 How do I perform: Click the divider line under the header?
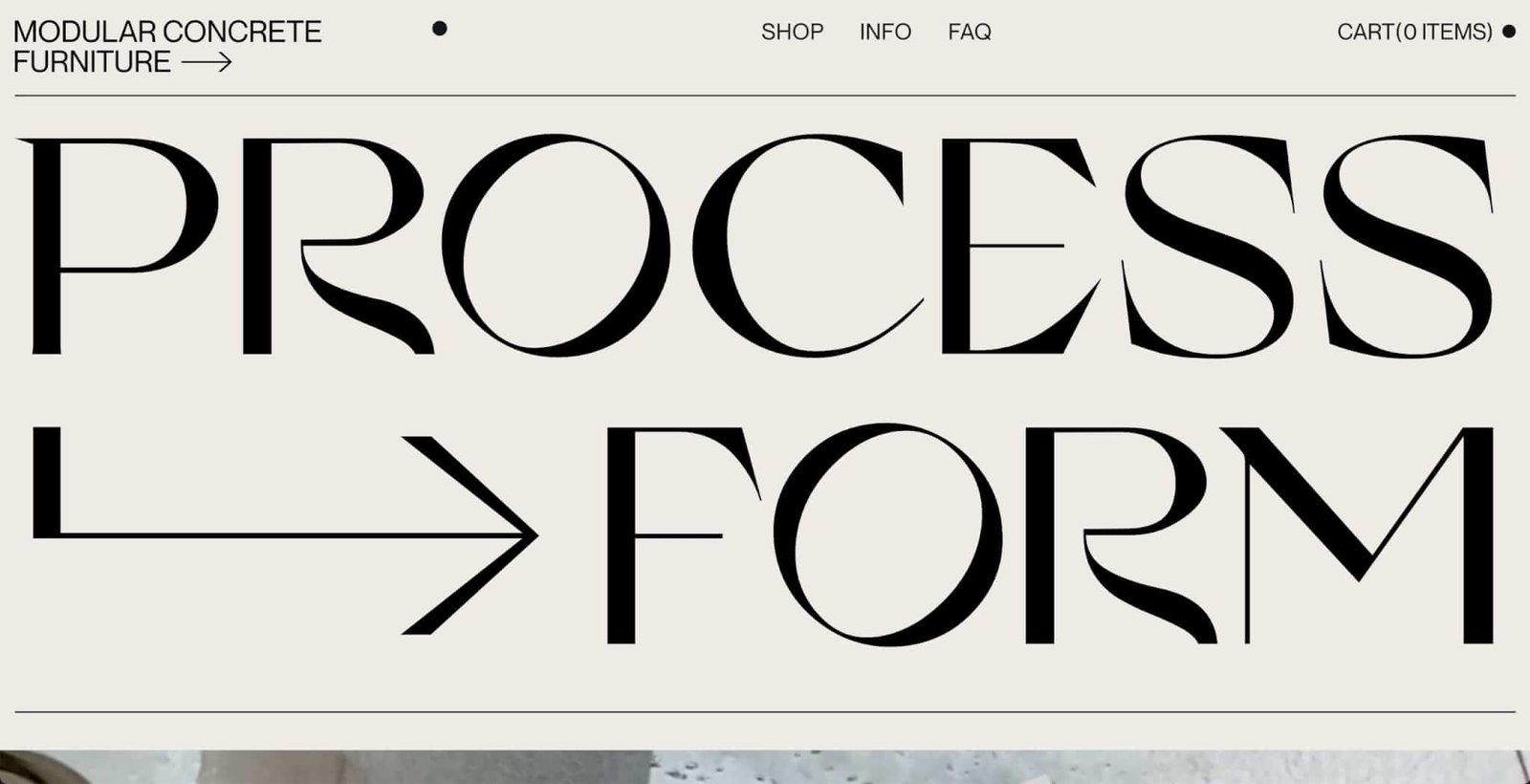[765, 96]
